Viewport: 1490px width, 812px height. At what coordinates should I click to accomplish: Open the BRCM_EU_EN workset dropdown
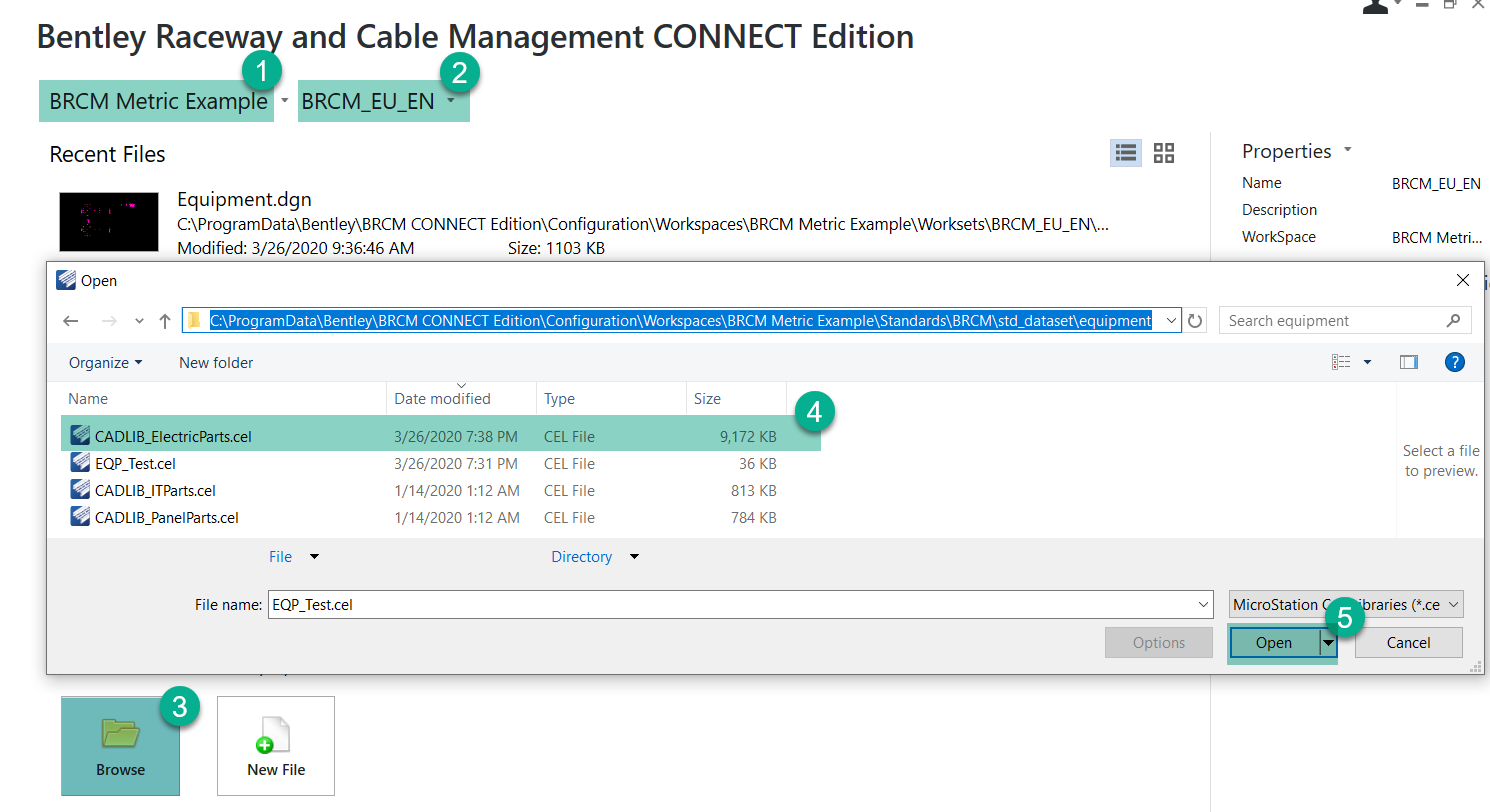(x=452, y=101)
